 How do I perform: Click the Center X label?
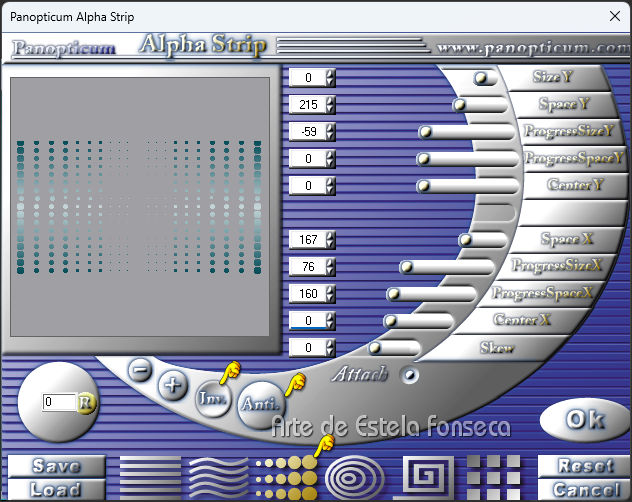[522, 320]
